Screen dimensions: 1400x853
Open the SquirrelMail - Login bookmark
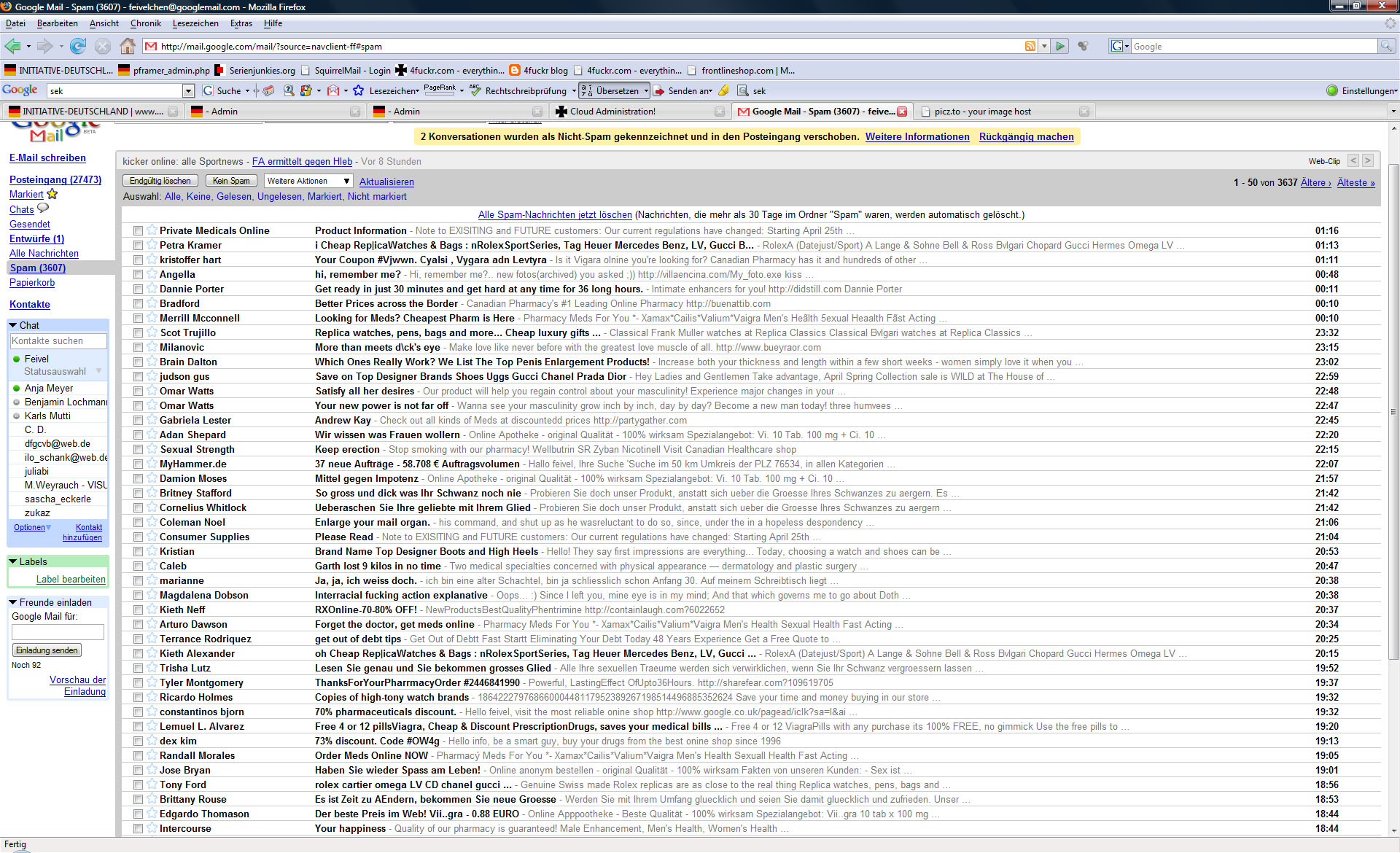click(x=346, y=71)
